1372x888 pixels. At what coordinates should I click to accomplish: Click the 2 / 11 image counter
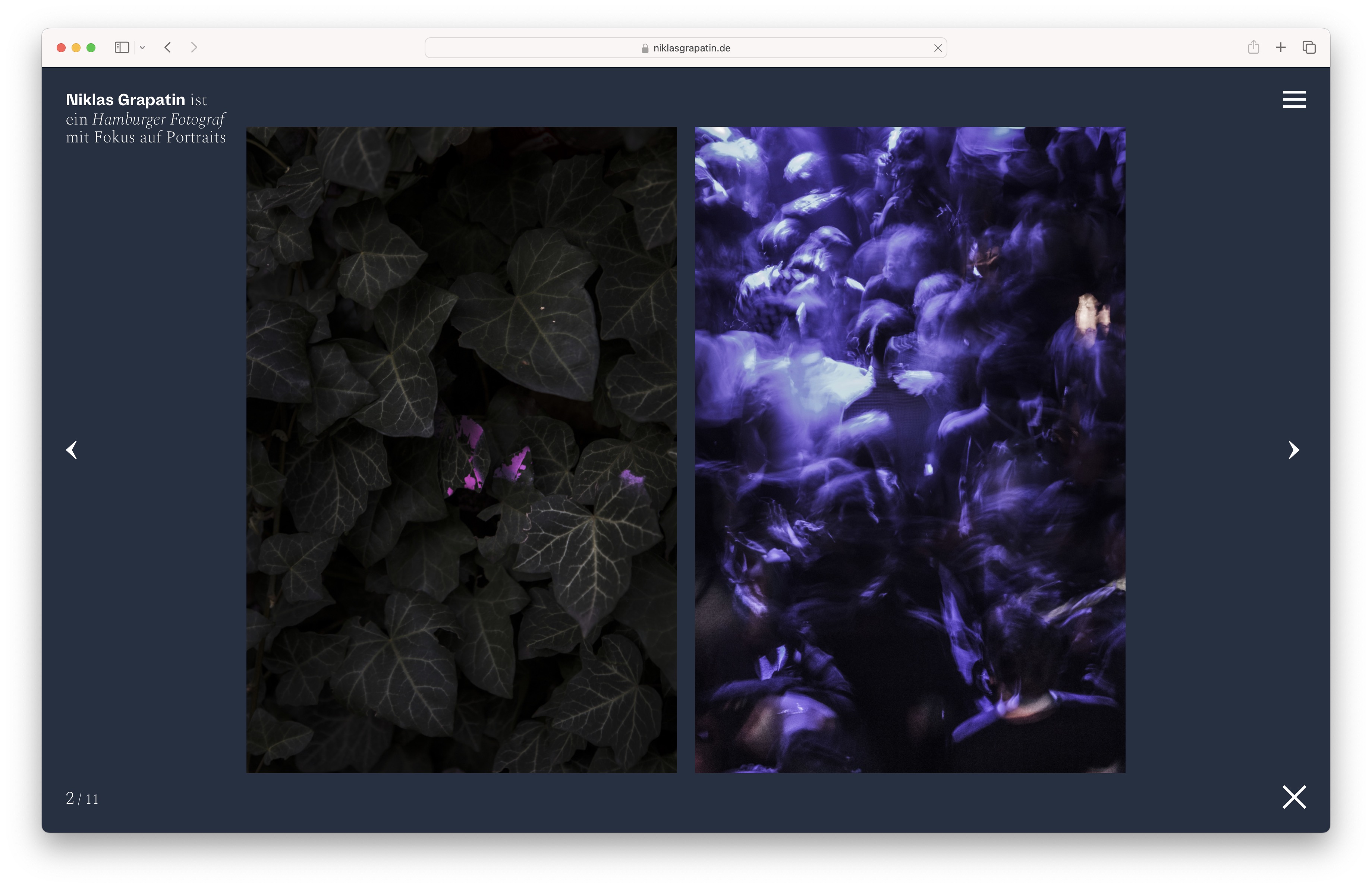point(81,799)
